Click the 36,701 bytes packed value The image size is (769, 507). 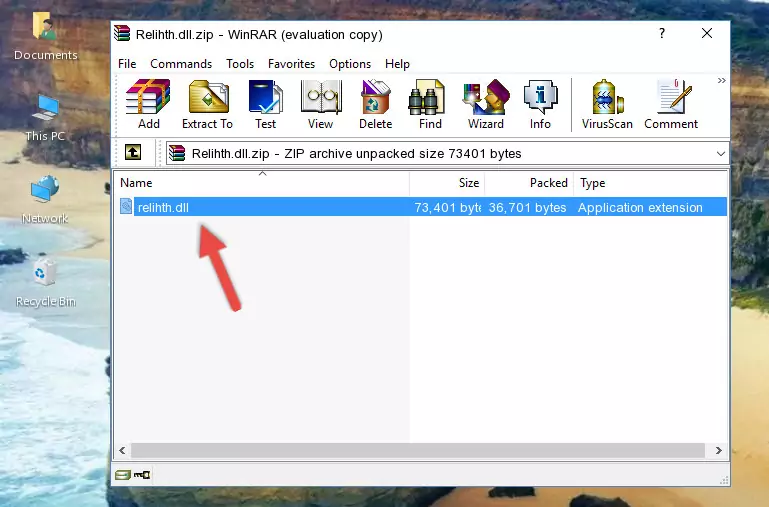[x=527, y=207]
